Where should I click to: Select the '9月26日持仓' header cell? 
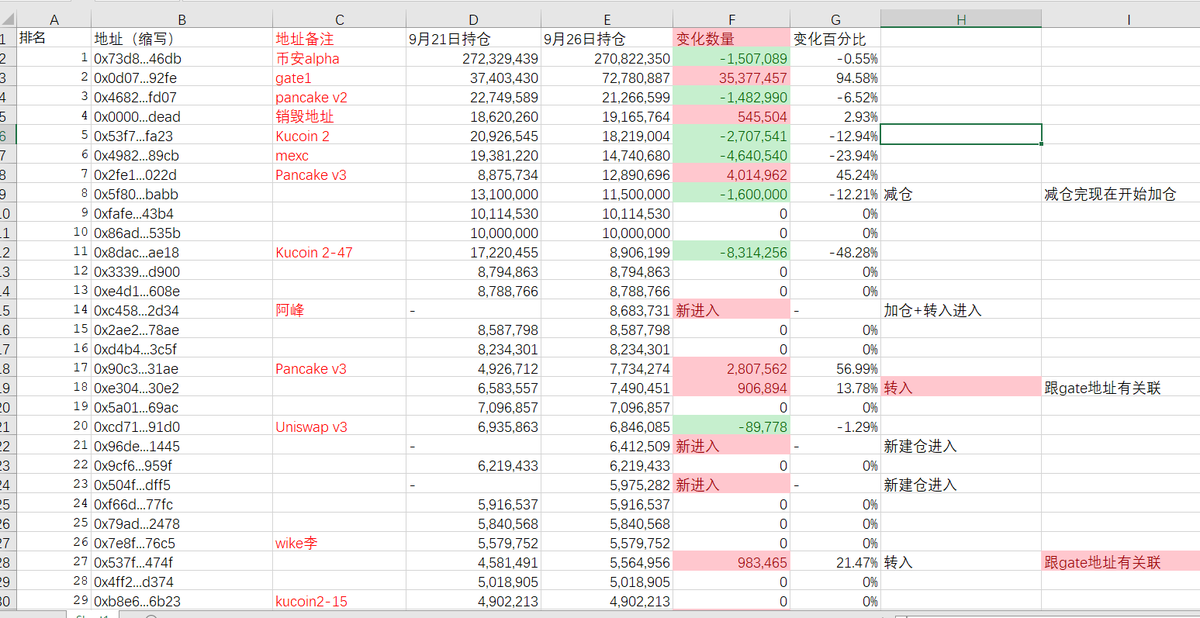[607, 38]
